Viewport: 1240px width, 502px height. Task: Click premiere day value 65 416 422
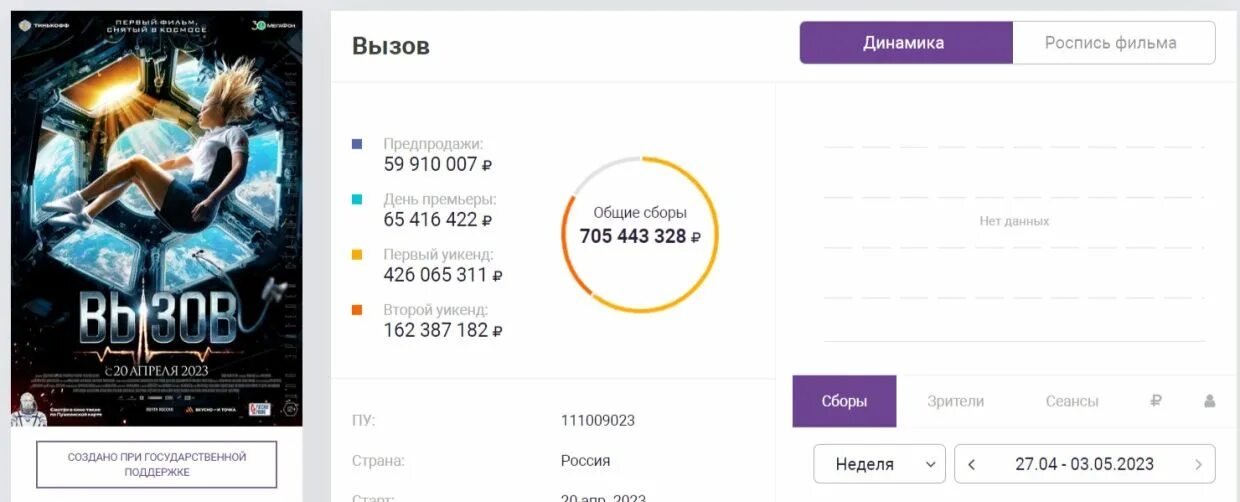(438, 219)
